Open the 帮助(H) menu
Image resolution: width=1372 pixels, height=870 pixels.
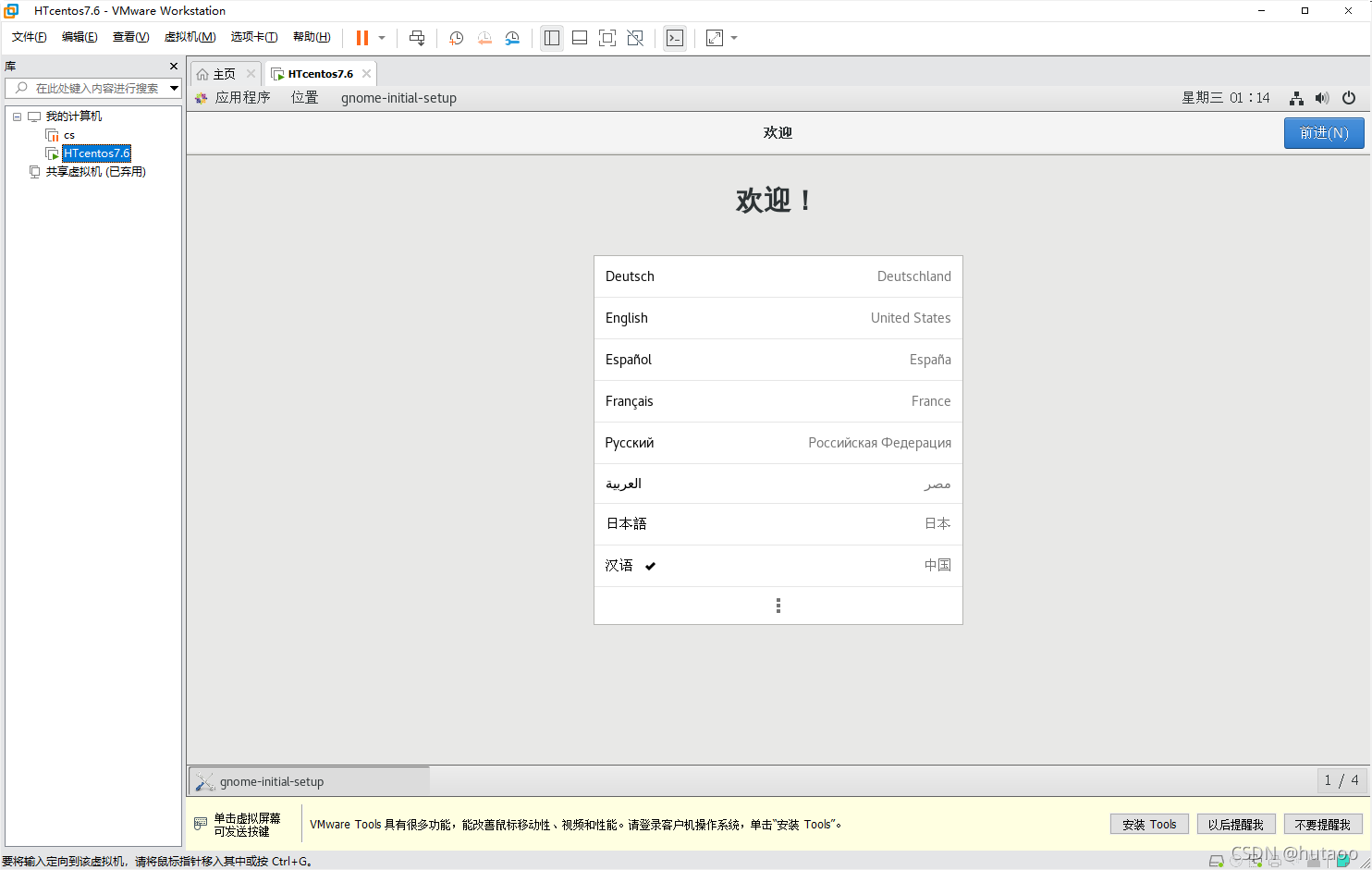(x=312, y=37)
